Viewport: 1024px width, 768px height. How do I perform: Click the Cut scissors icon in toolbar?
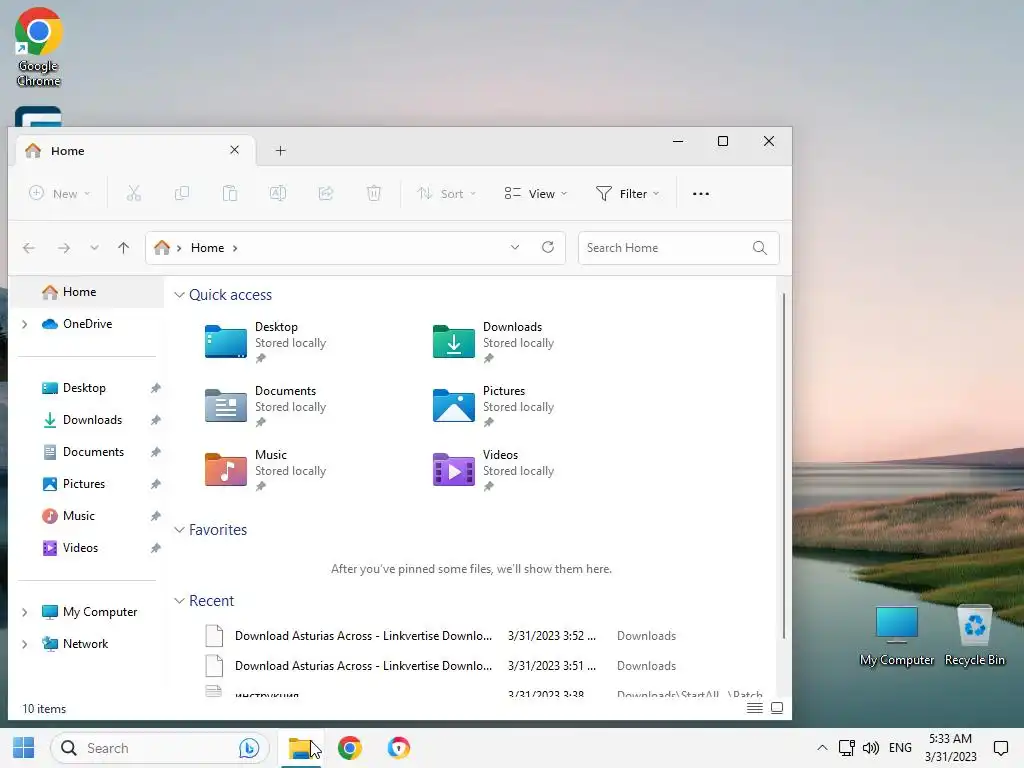[x=134, y=193]
